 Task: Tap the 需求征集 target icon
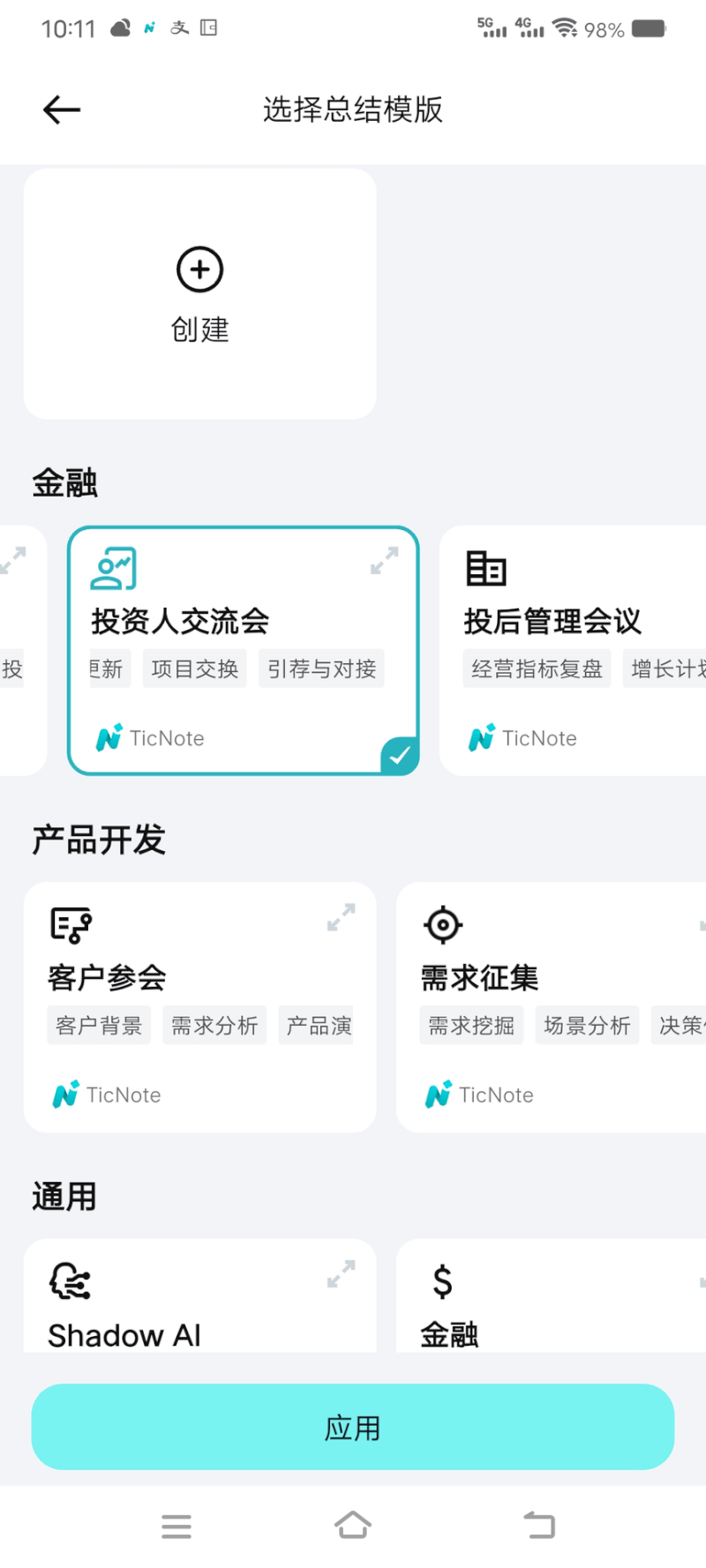443,925
